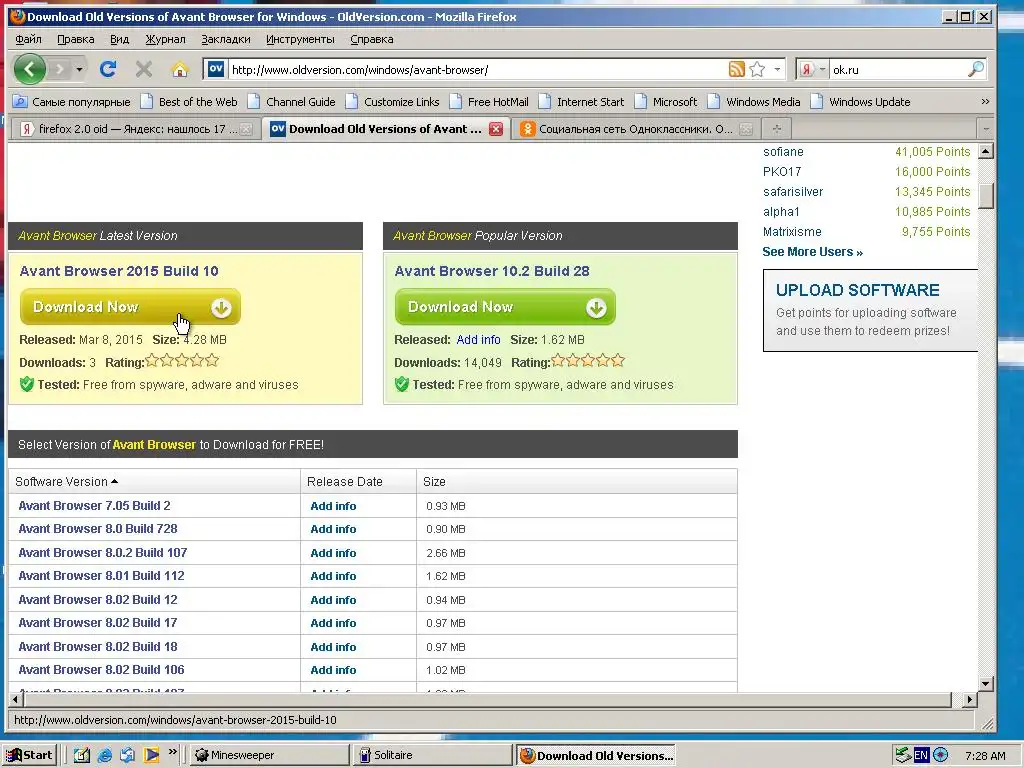This screenshot has width=1024, height=768.
Task: Open the Файл menu
Action: click(29, 39)
